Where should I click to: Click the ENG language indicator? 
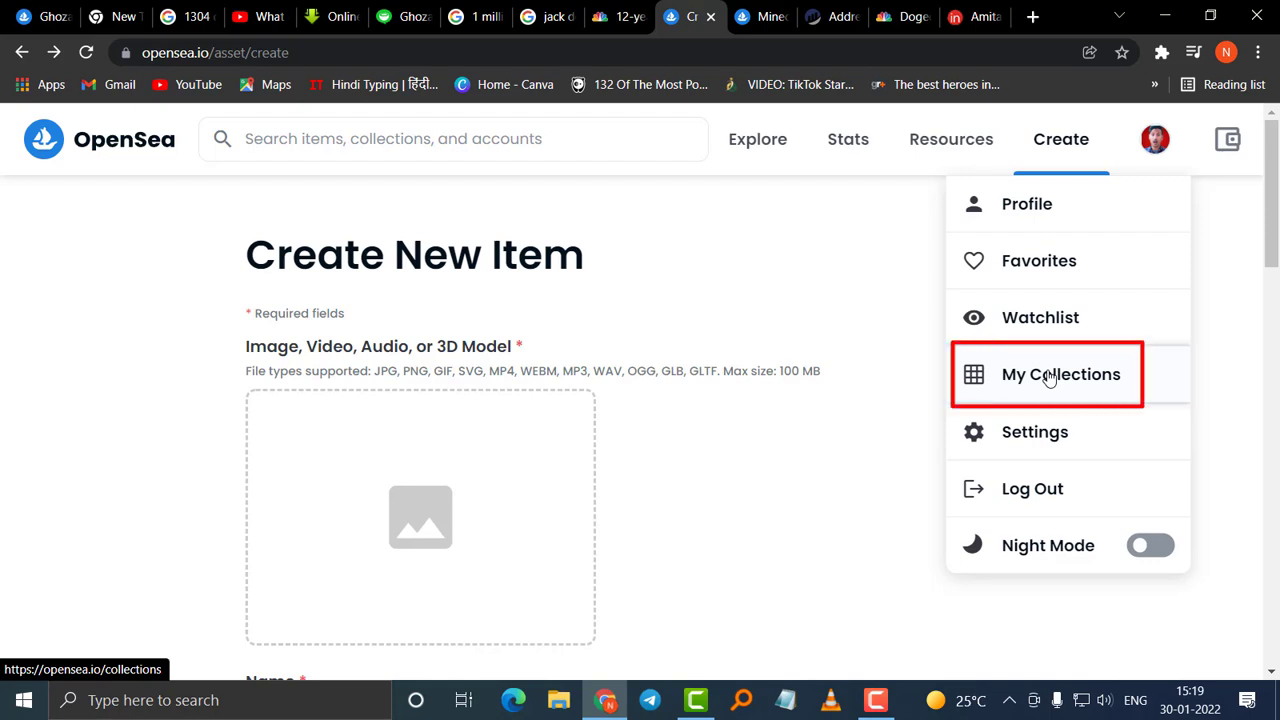pos(1135,700)
